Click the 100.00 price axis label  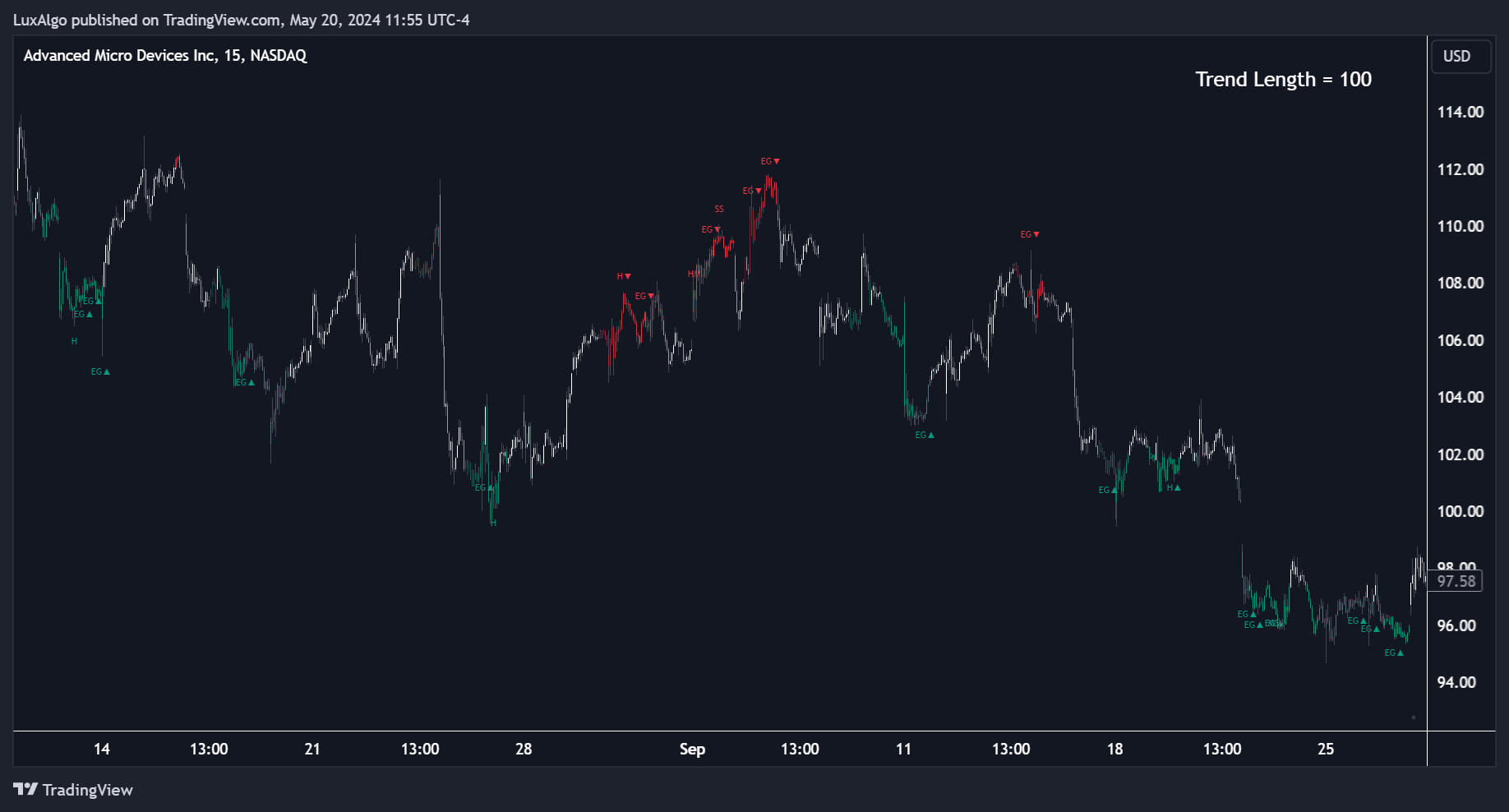1460,511
